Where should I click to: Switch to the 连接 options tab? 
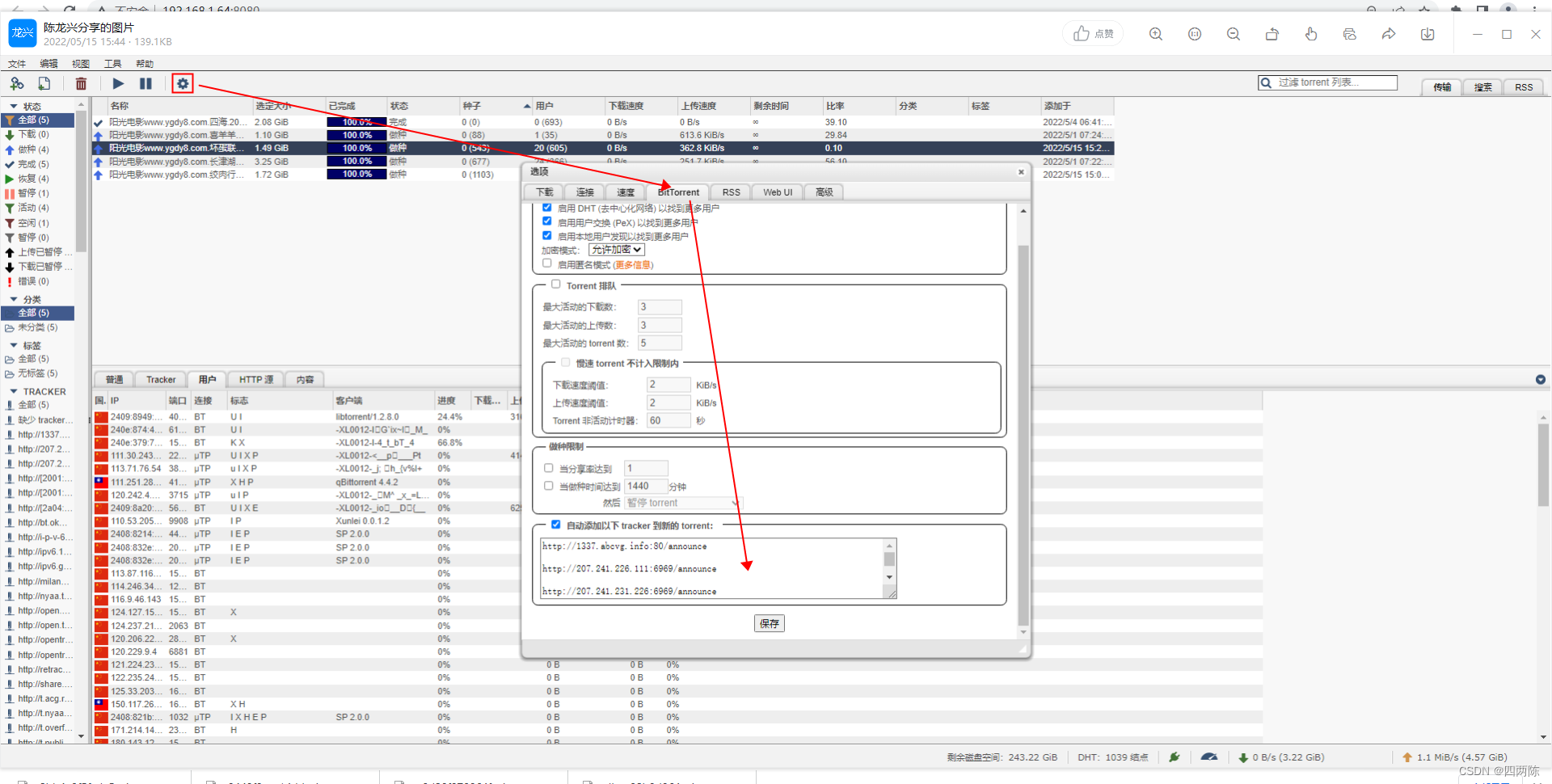tap(585, 192)
